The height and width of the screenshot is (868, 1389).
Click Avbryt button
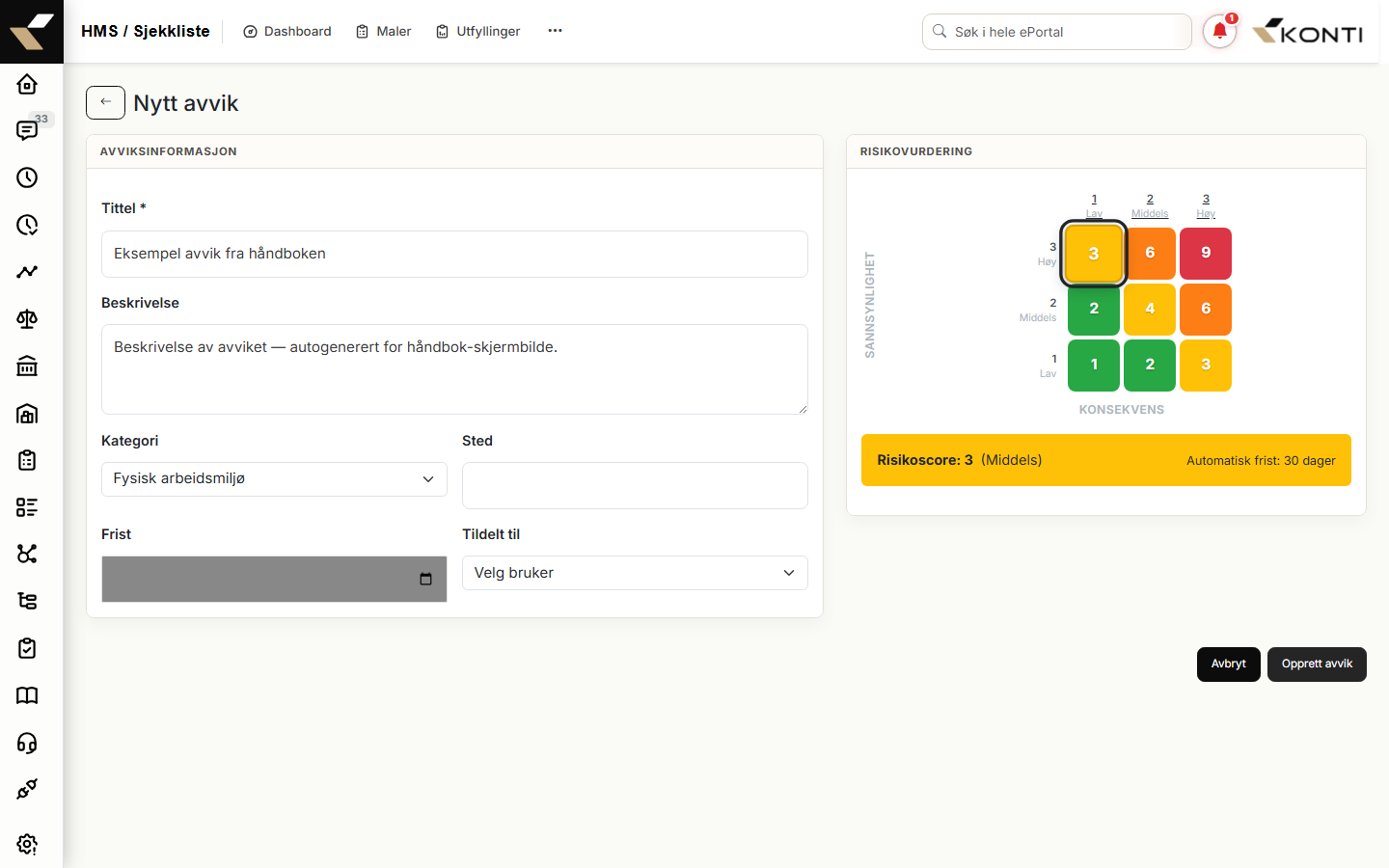coord(1229,665)
